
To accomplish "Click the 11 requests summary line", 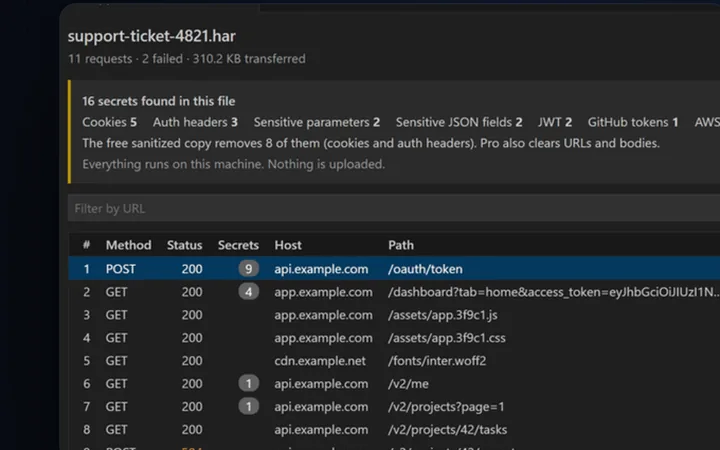I will click(x=186, y=59).
